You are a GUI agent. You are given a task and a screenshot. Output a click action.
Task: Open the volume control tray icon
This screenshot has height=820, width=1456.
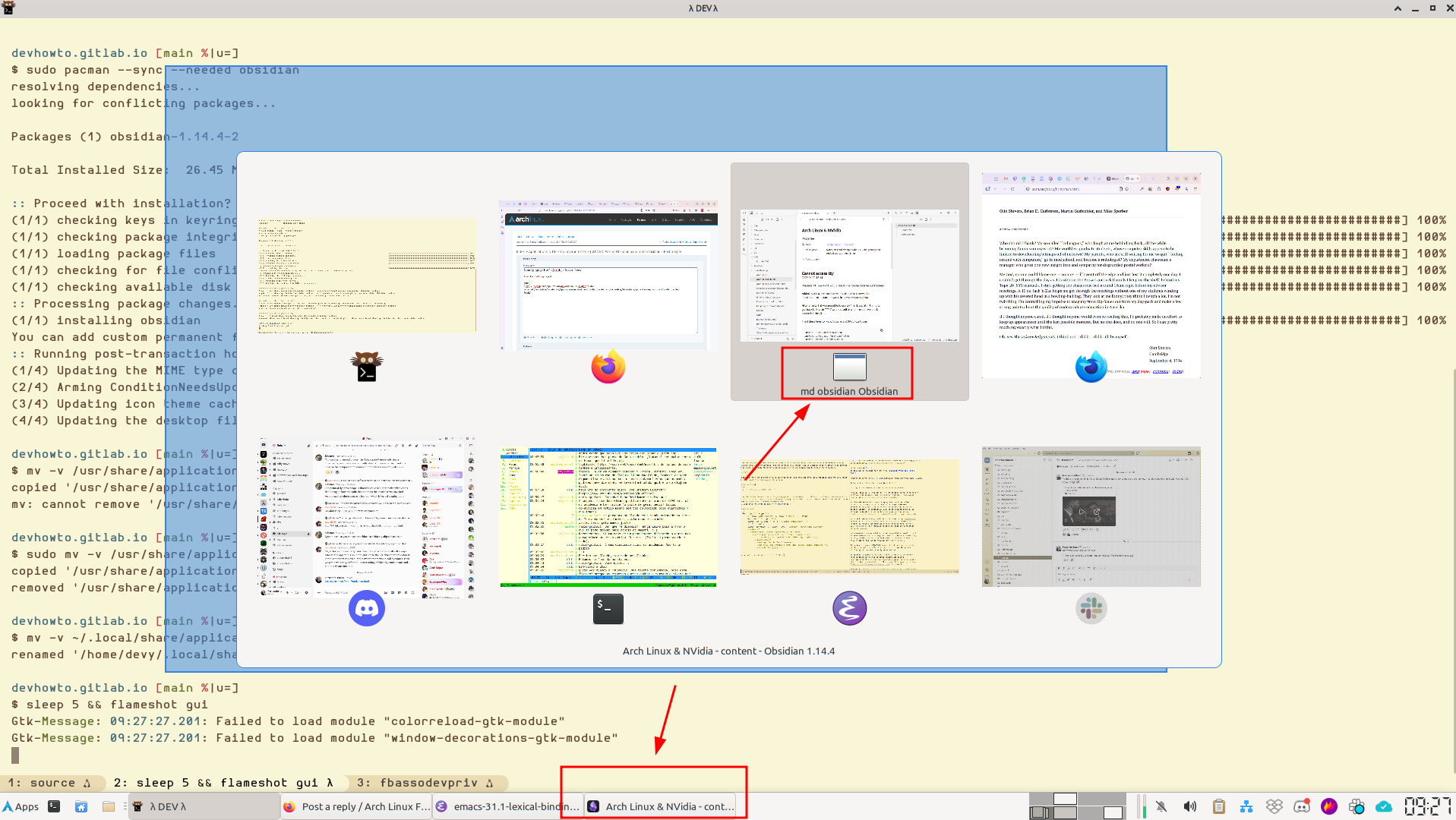click(x=1189, y=806)
